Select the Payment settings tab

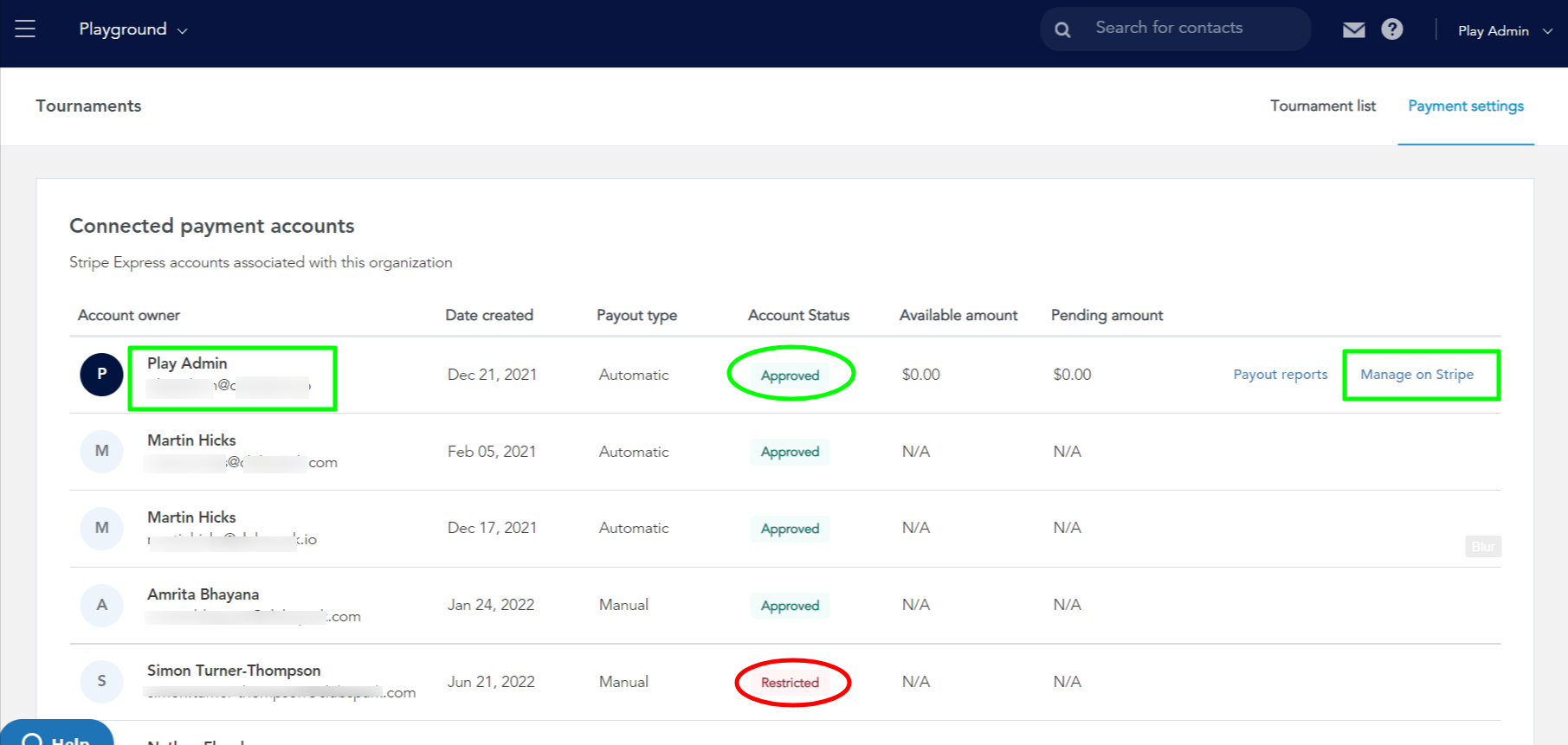[x=1465, y=106]
